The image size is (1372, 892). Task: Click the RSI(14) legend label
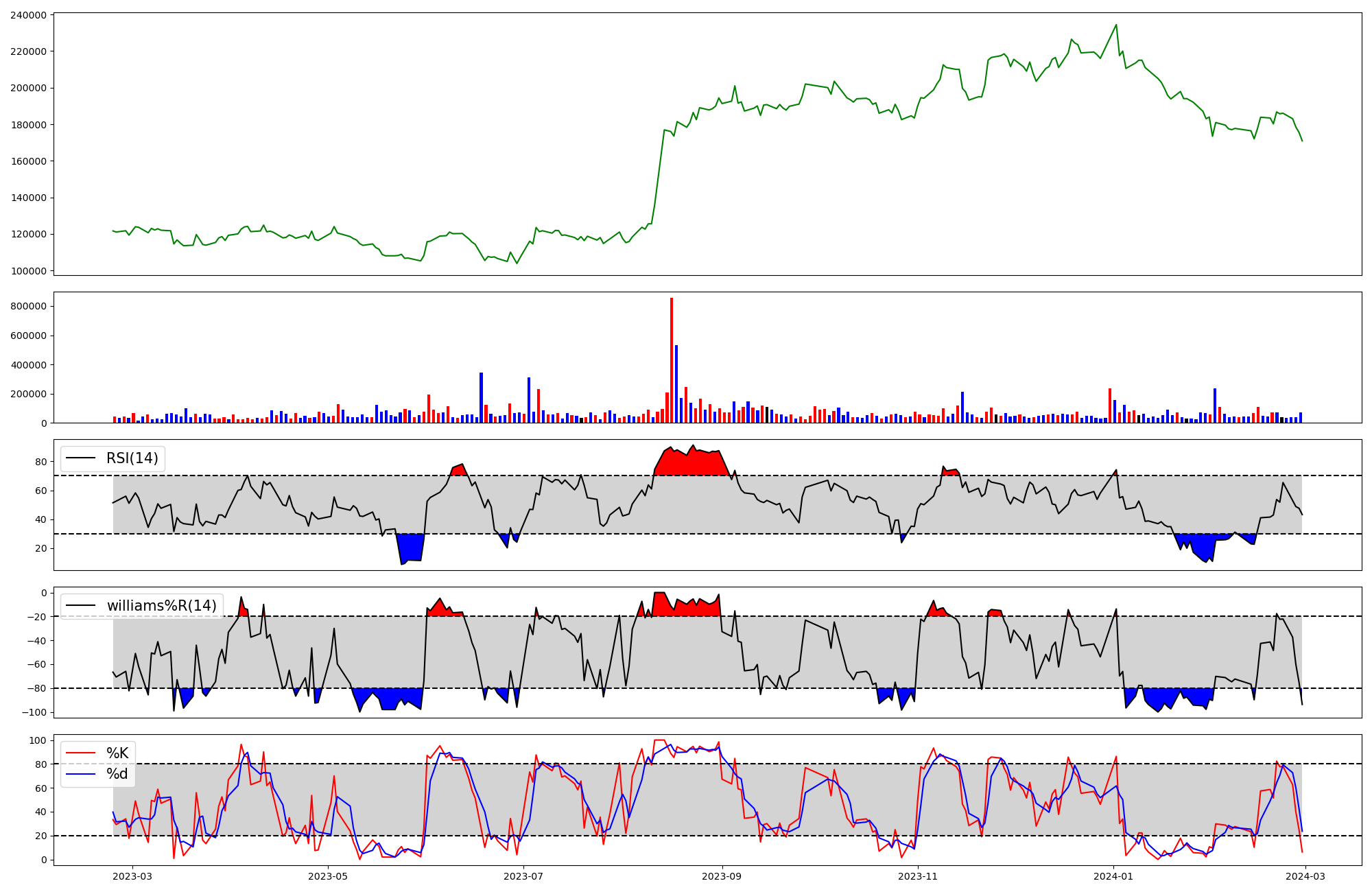(x=132, y=458)
